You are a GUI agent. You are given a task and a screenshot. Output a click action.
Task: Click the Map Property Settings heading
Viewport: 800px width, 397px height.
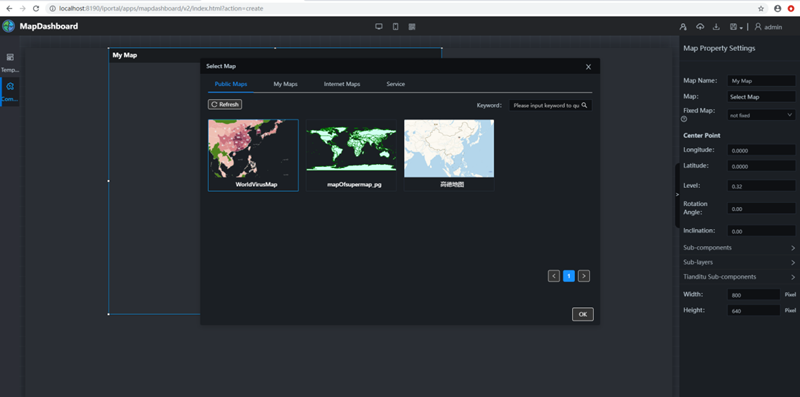pos(719,48)
